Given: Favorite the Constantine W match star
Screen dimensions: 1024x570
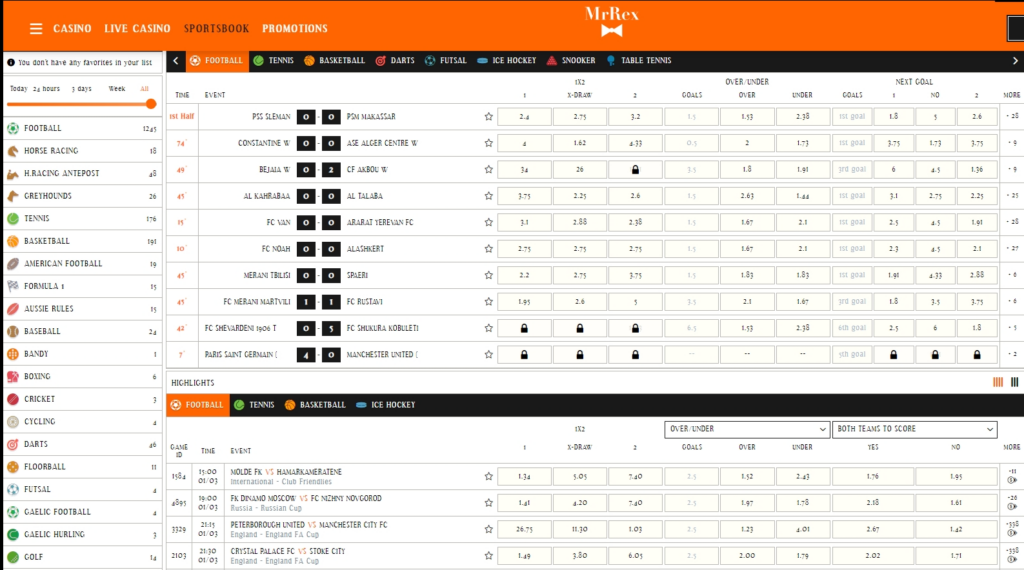Looking at the screenshot, I should coord(488,143).
